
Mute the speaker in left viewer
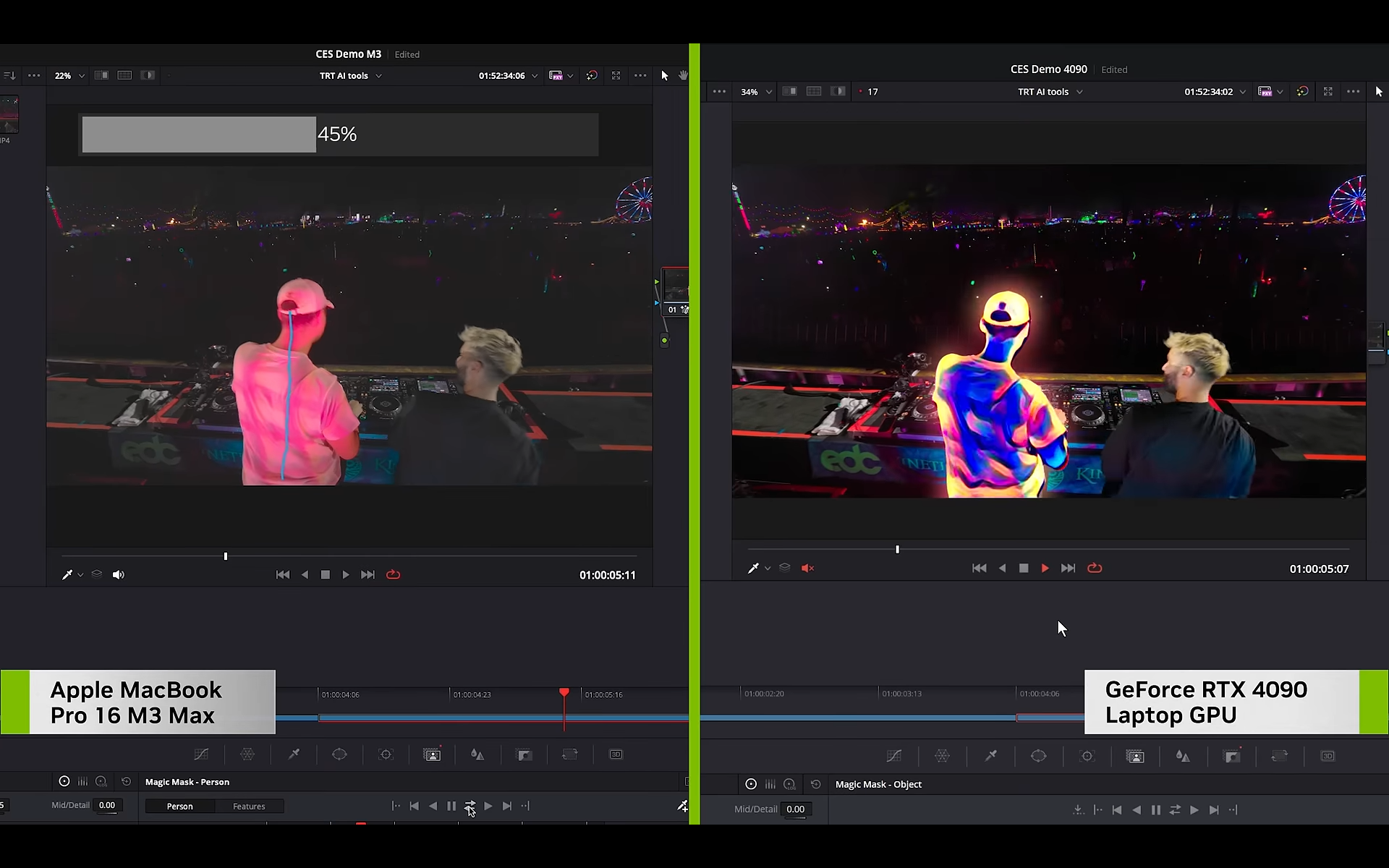(x=119, y=574)
